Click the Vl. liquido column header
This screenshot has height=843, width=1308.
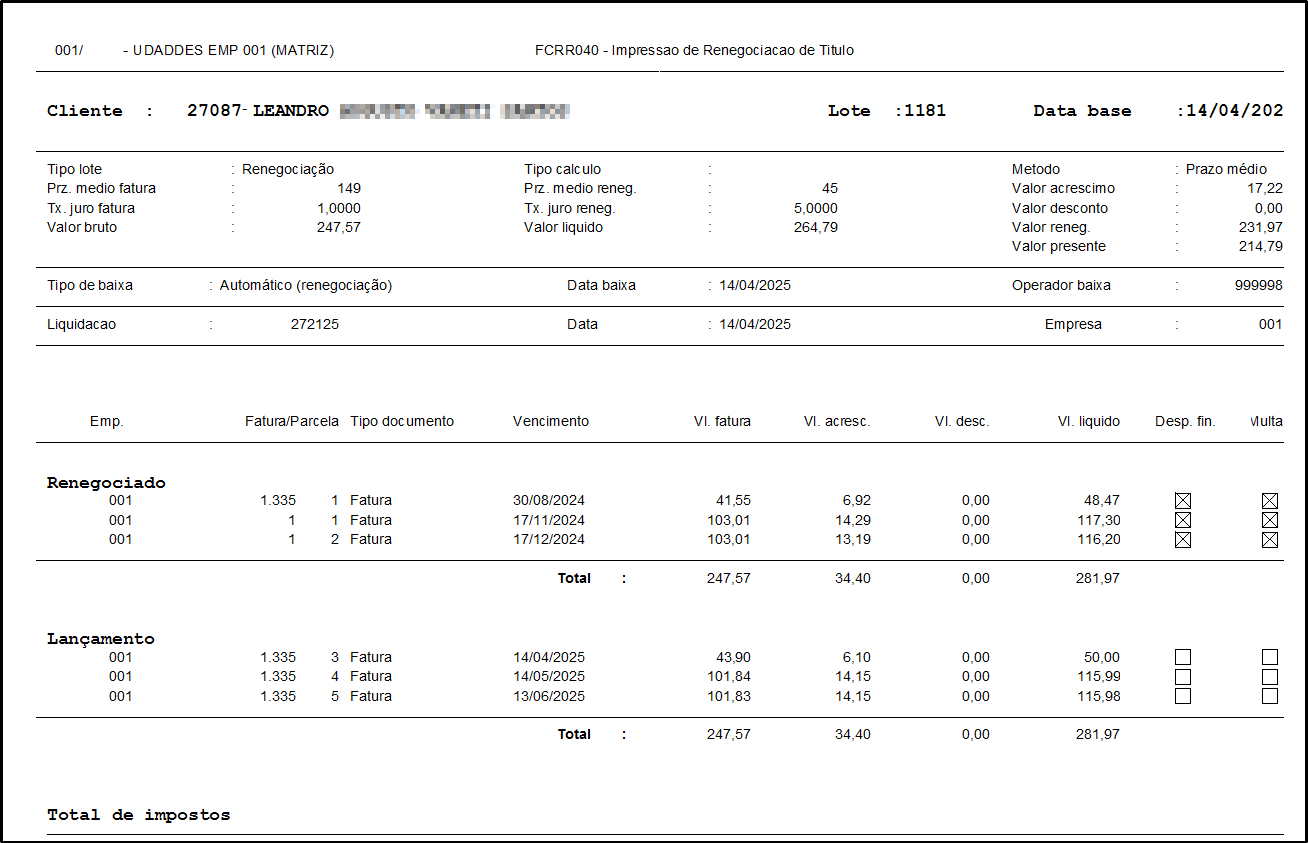1089,421
